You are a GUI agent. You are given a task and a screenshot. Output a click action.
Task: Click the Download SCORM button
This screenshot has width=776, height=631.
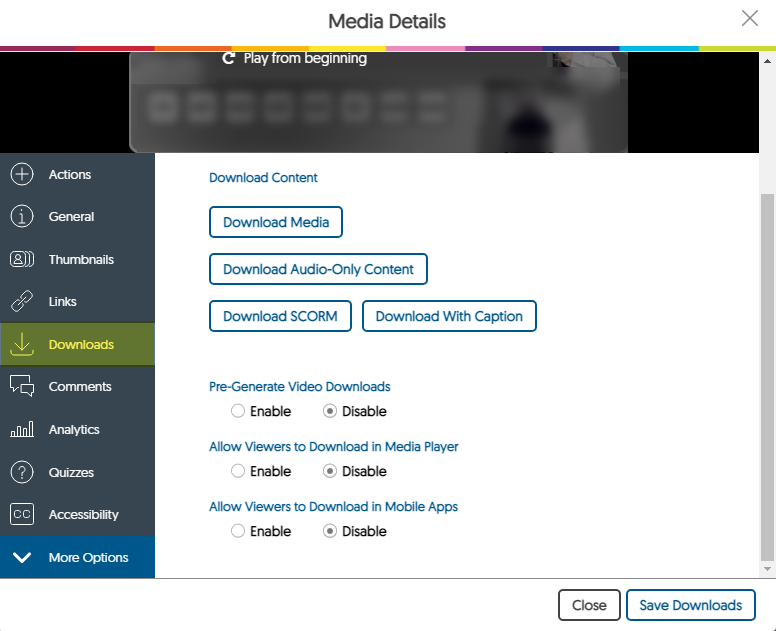point(280,316)
